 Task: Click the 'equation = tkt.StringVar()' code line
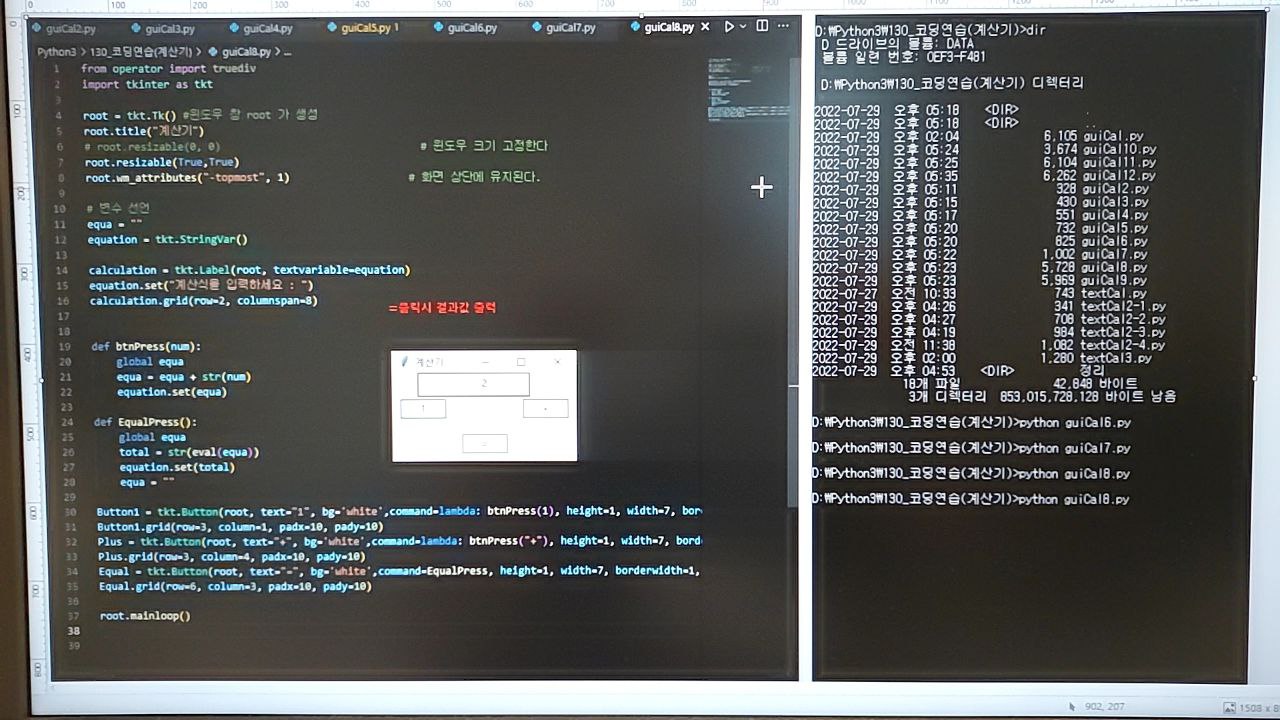click(x=167, y=239)
